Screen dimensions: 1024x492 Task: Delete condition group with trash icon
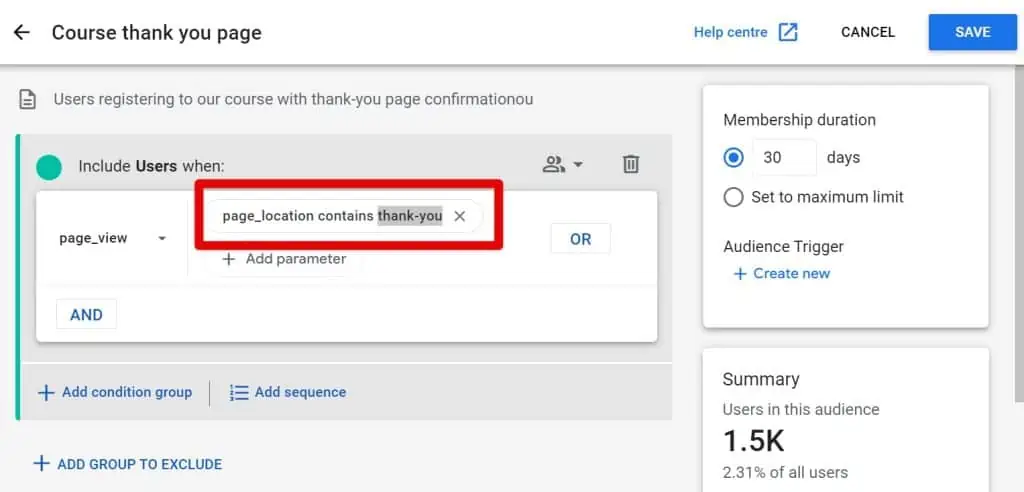(x=631, y=164)
